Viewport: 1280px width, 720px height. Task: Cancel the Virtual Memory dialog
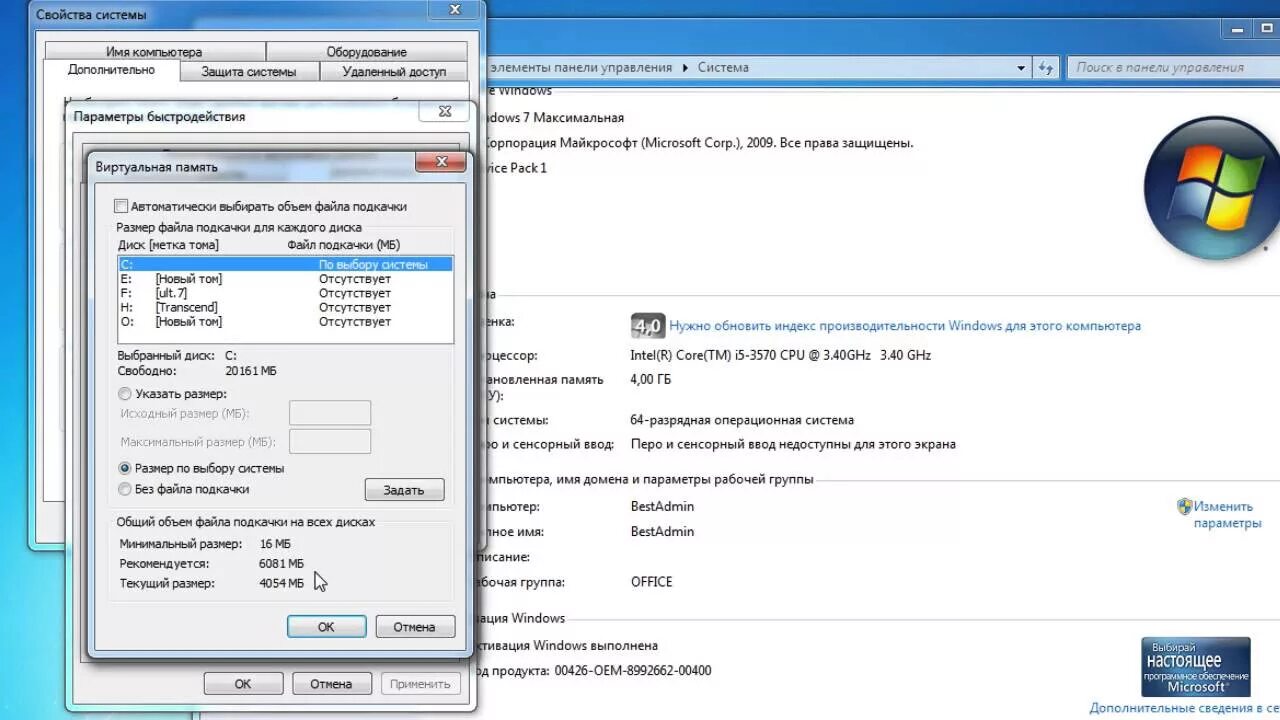tap(414, 627)
